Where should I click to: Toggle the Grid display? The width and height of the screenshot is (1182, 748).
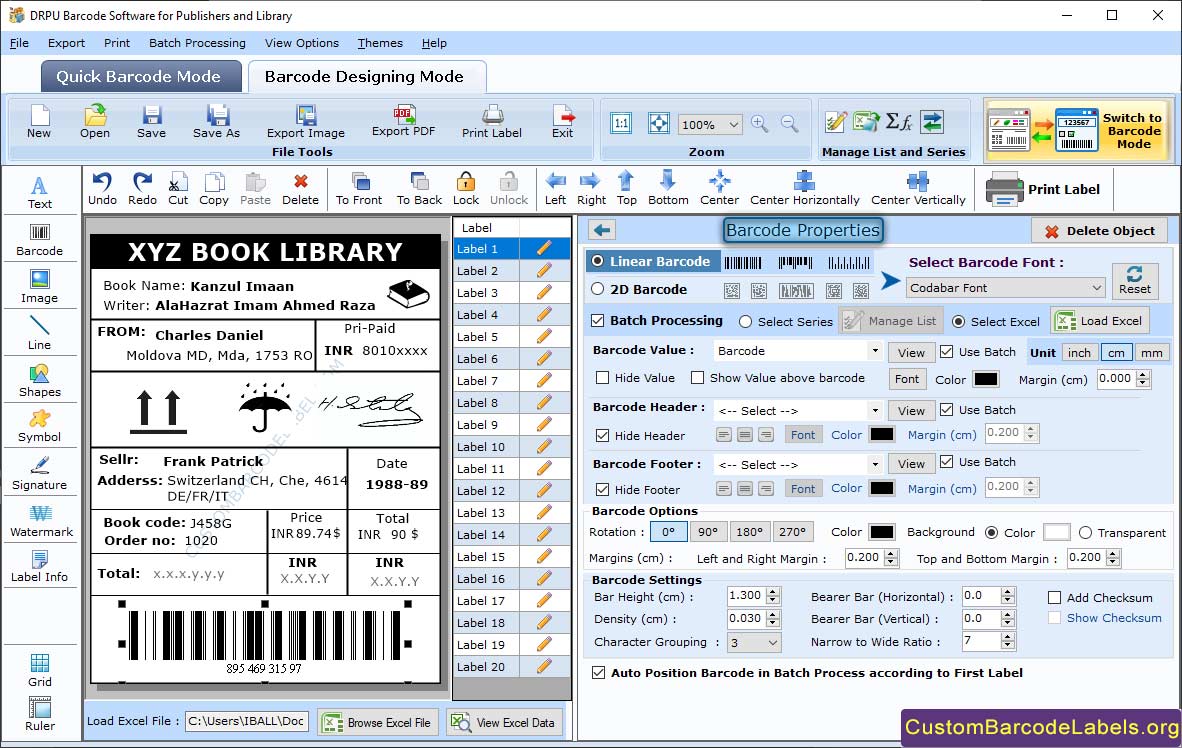(x=39, y=671)
